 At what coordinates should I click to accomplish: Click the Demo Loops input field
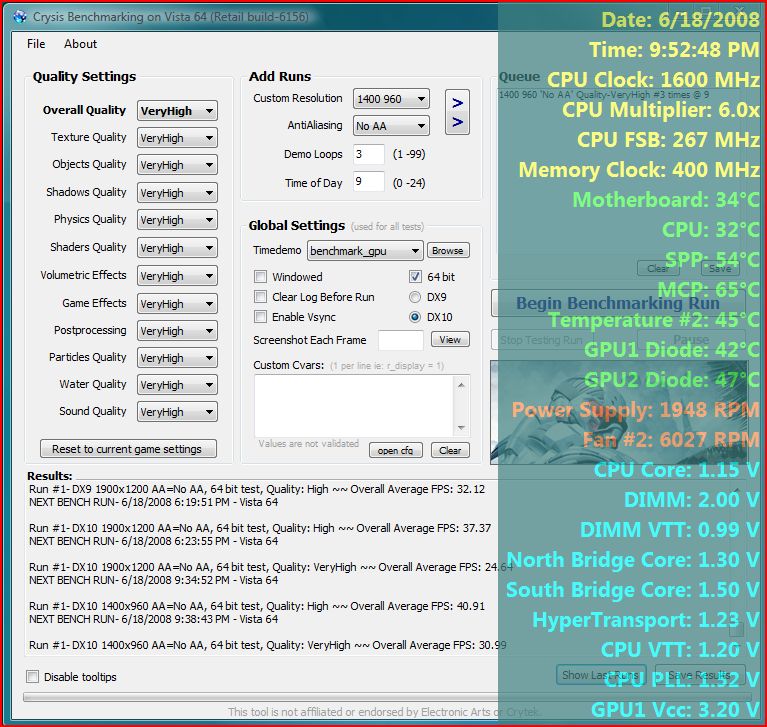(369, 154)
